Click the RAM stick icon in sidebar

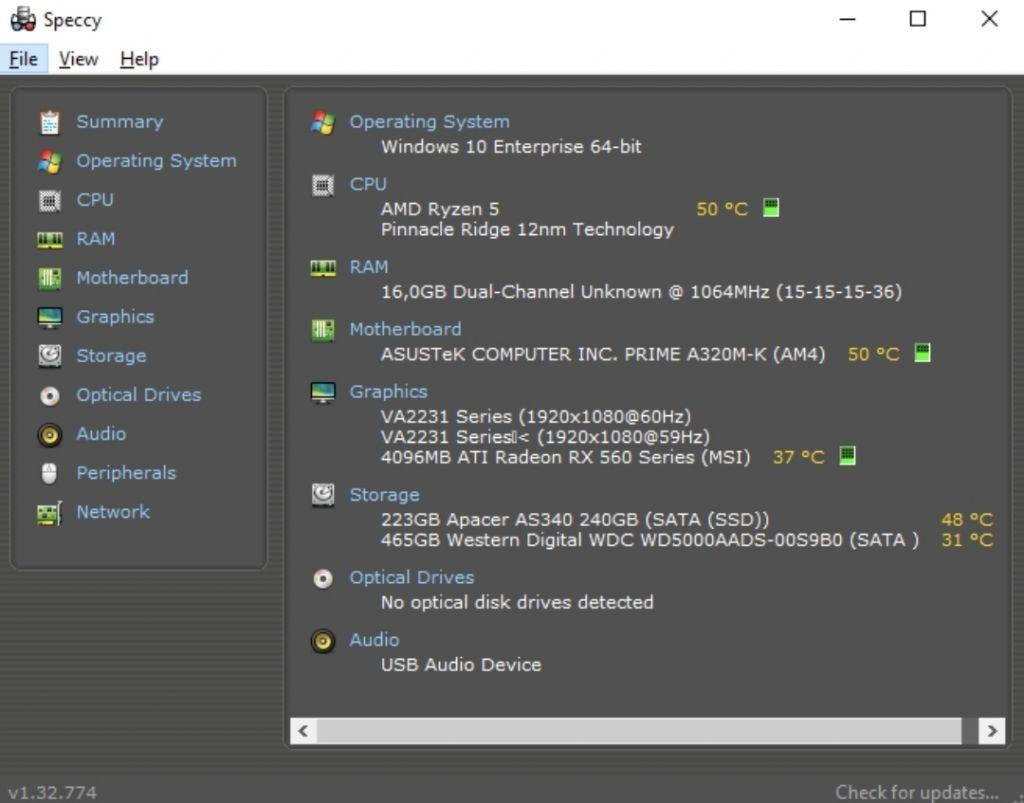click(50, 240)
